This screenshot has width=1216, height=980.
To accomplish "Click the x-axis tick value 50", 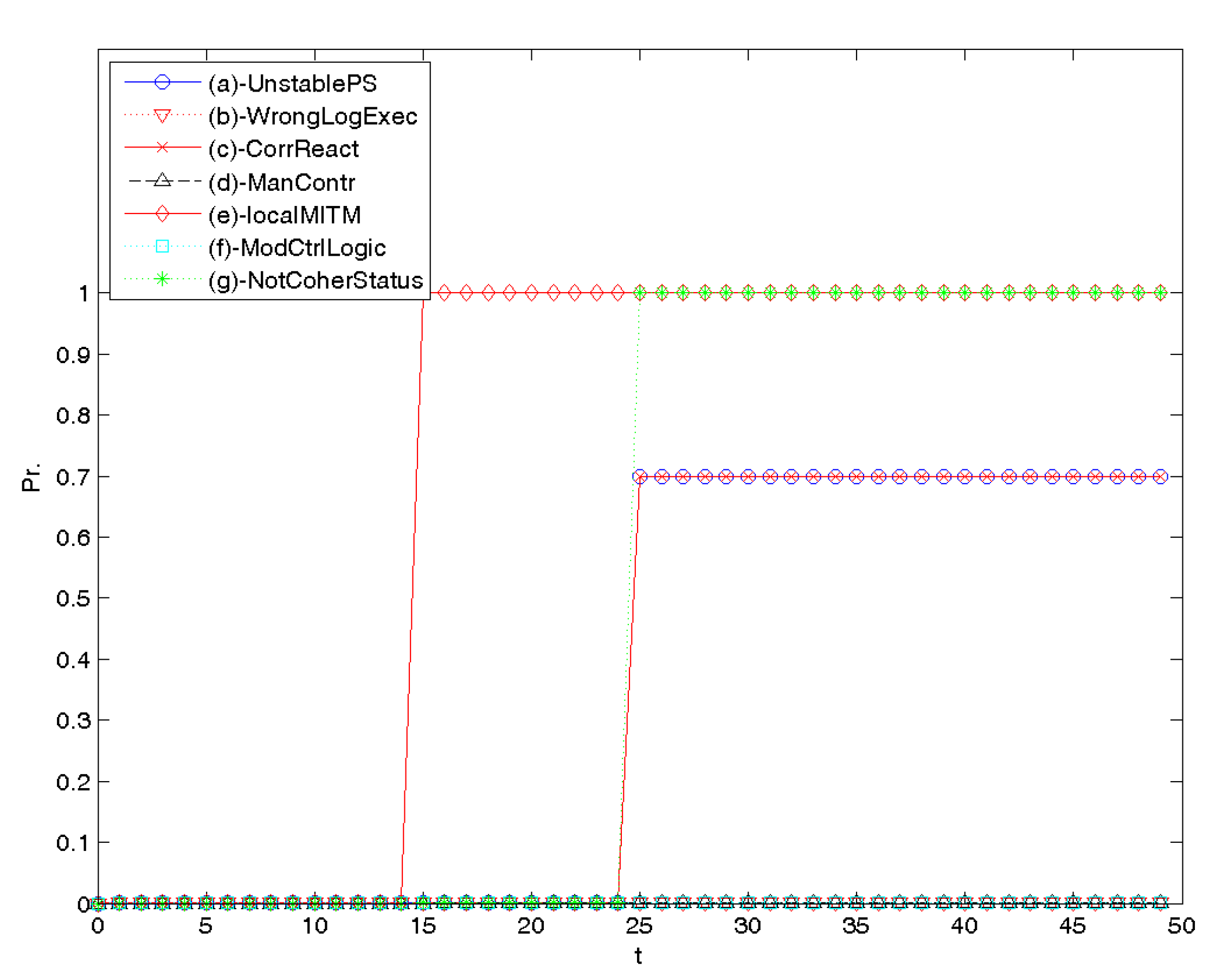I will pos(1181,926).
